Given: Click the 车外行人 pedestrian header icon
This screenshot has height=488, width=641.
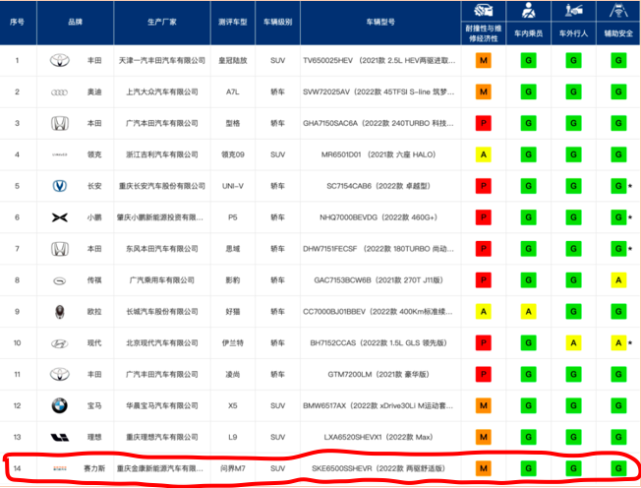Looking at the screenshot, I should 574,11.
